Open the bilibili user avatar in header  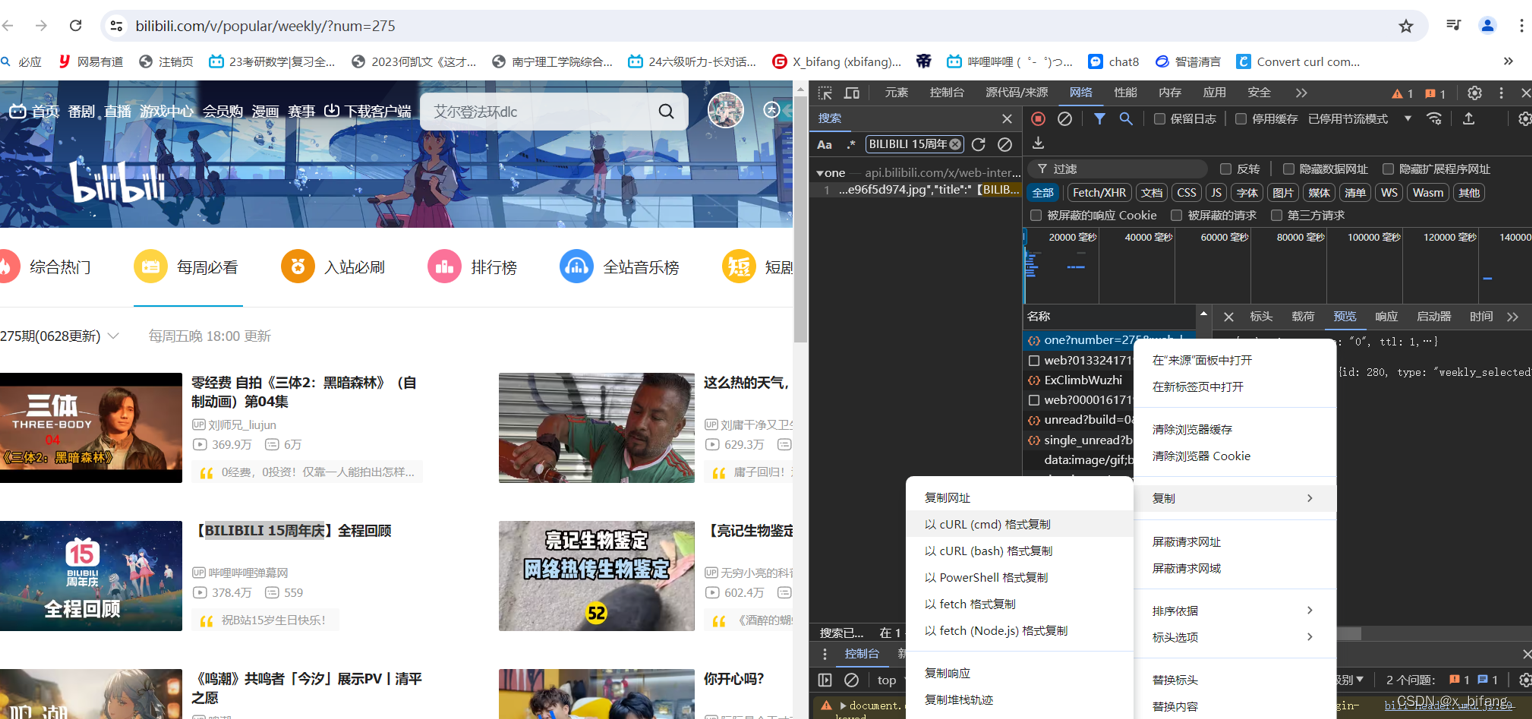pyautogui.click(x=726, y=110)
